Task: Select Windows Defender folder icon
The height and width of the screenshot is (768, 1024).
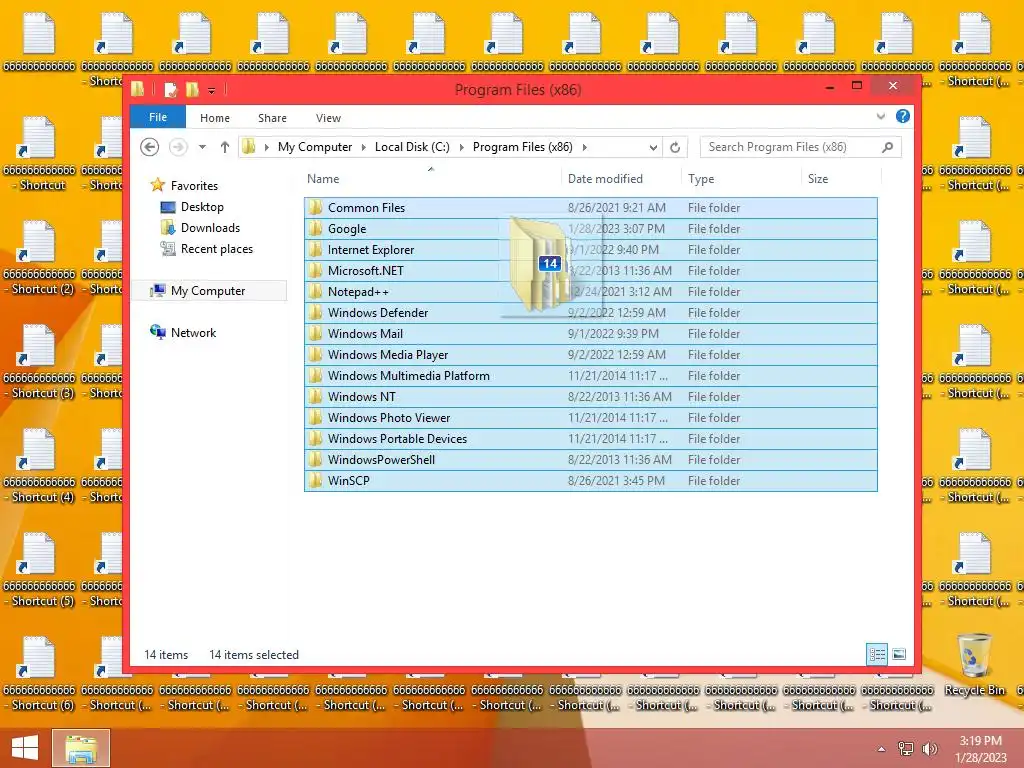Action: click(x=316, y=313)
